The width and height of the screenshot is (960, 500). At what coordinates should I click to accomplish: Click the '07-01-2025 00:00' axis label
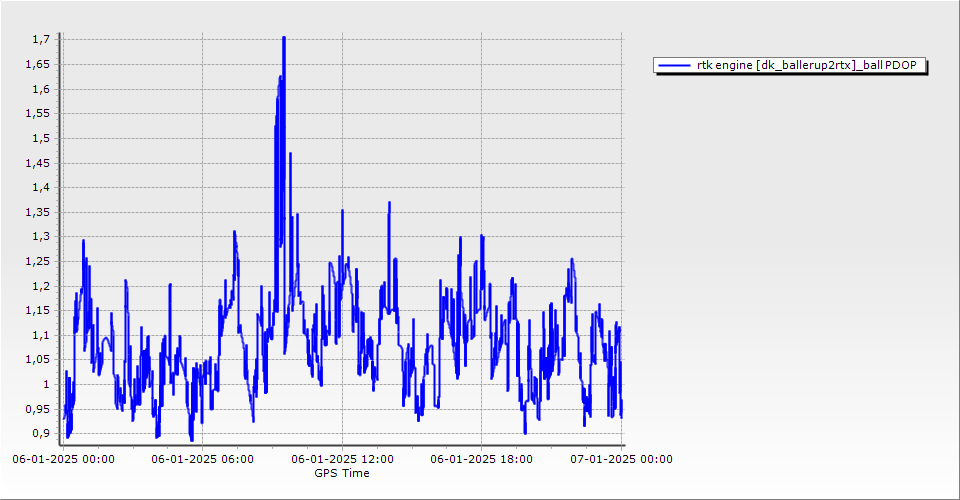(621, 459)
